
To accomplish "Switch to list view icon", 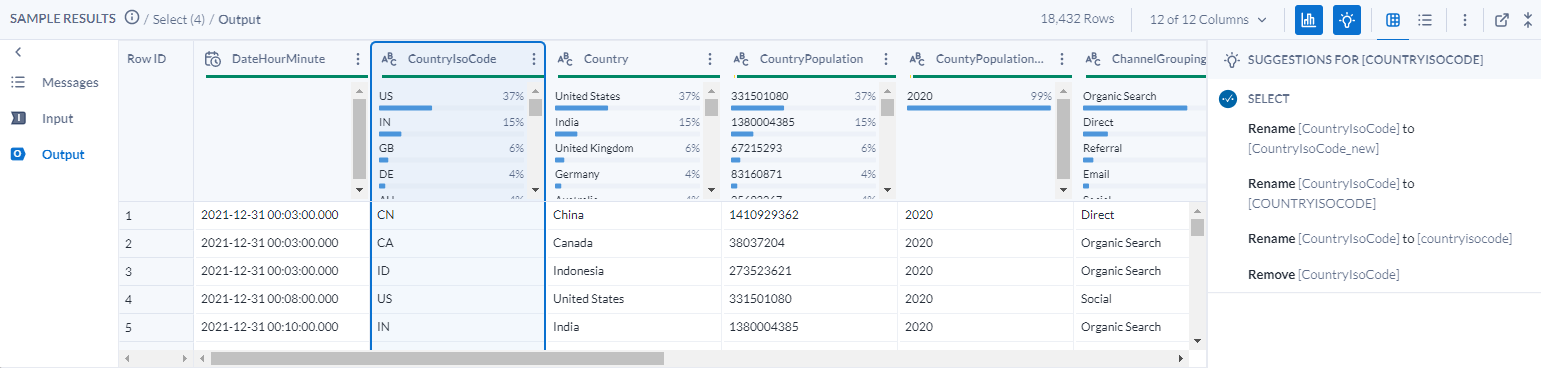I will pyautogui.click(x=1425, y=20).
